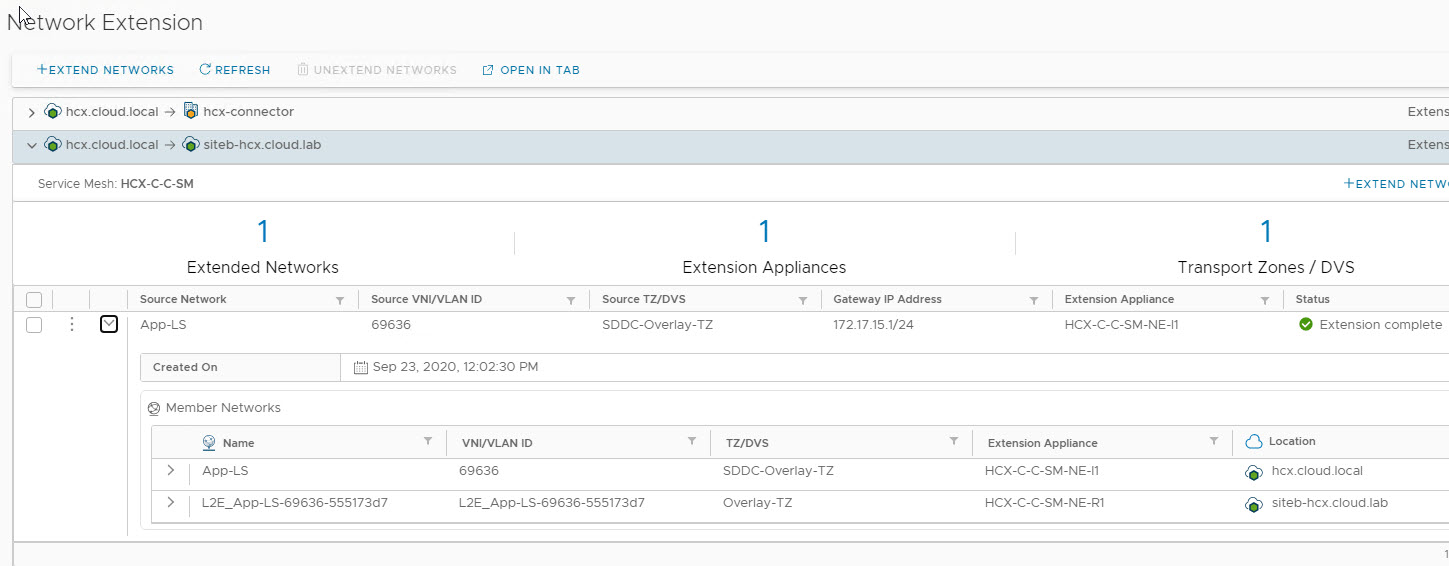Toggle the select-all checkbox in table header

click(x=34, y=300)
